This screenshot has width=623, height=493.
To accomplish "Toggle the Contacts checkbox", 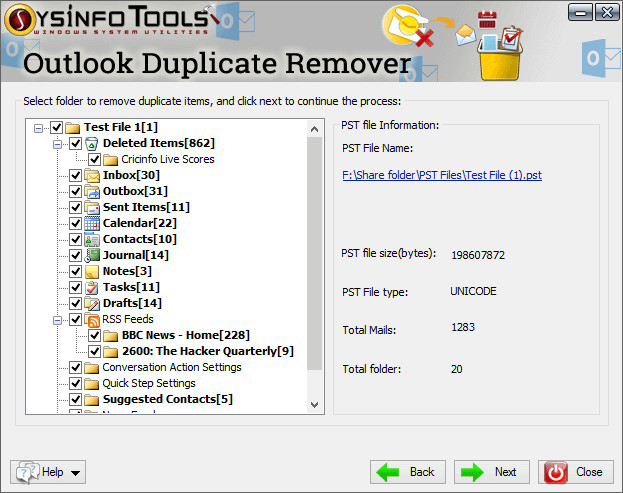I will (x=75, y=240).
